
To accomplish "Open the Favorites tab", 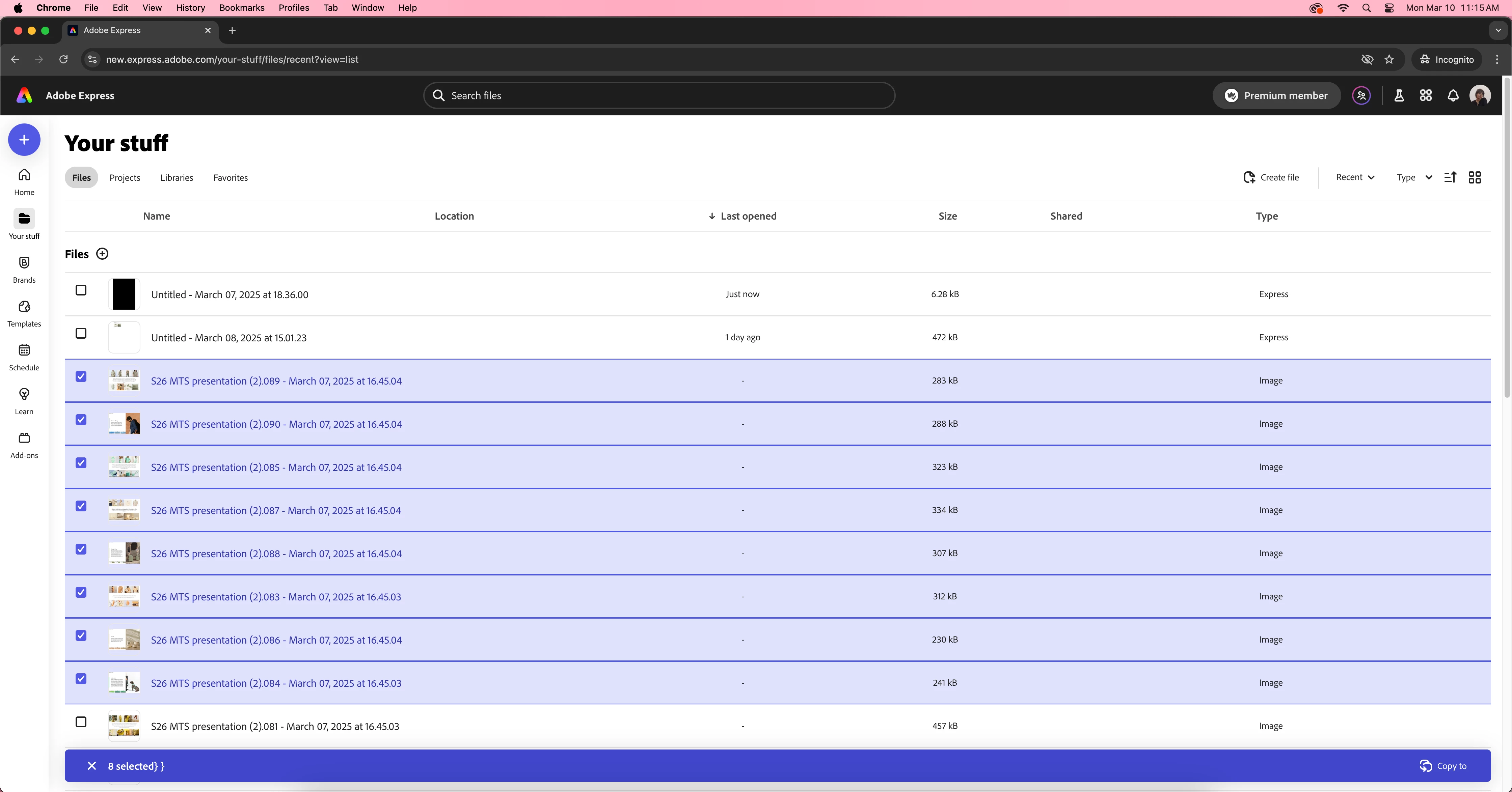I will pos(230,178).
